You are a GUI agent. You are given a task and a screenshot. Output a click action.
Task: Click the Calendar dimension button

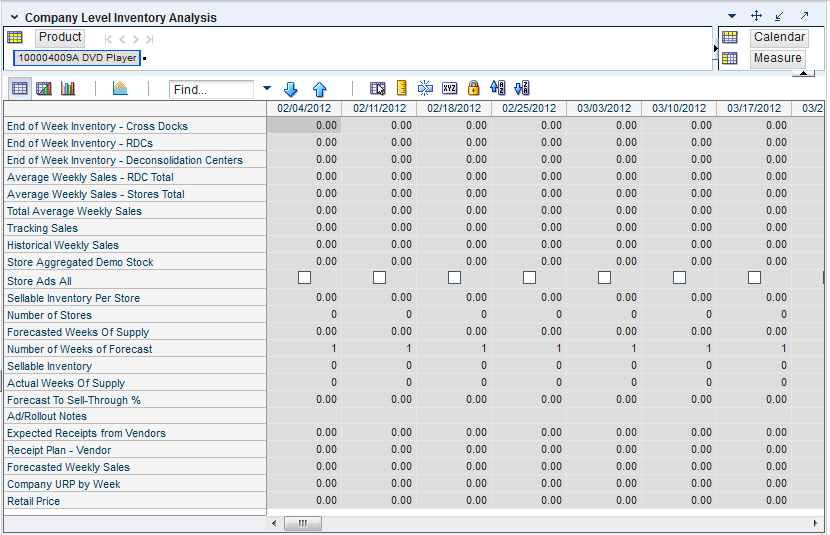(779, 37)
